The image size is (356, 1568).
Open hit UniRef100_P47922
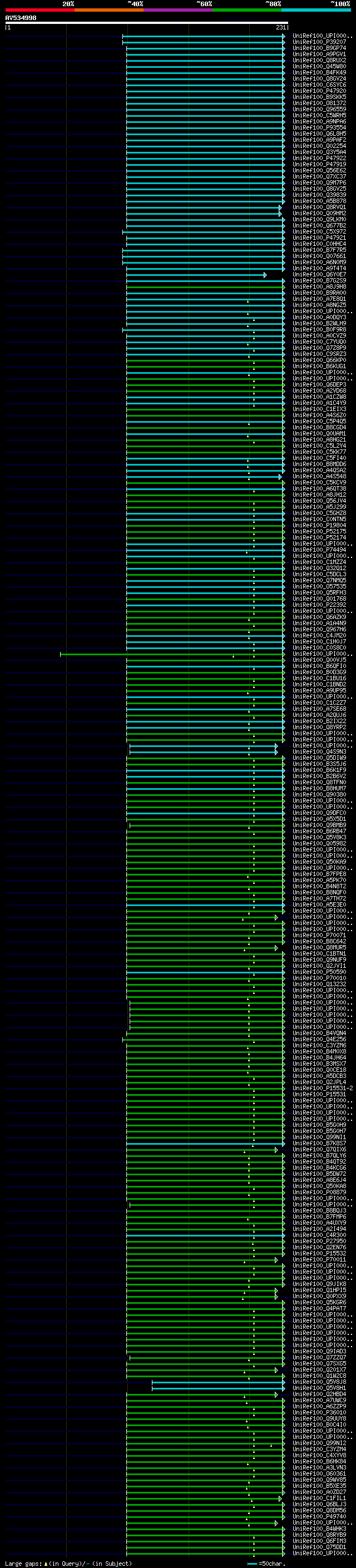coord(319,159)
